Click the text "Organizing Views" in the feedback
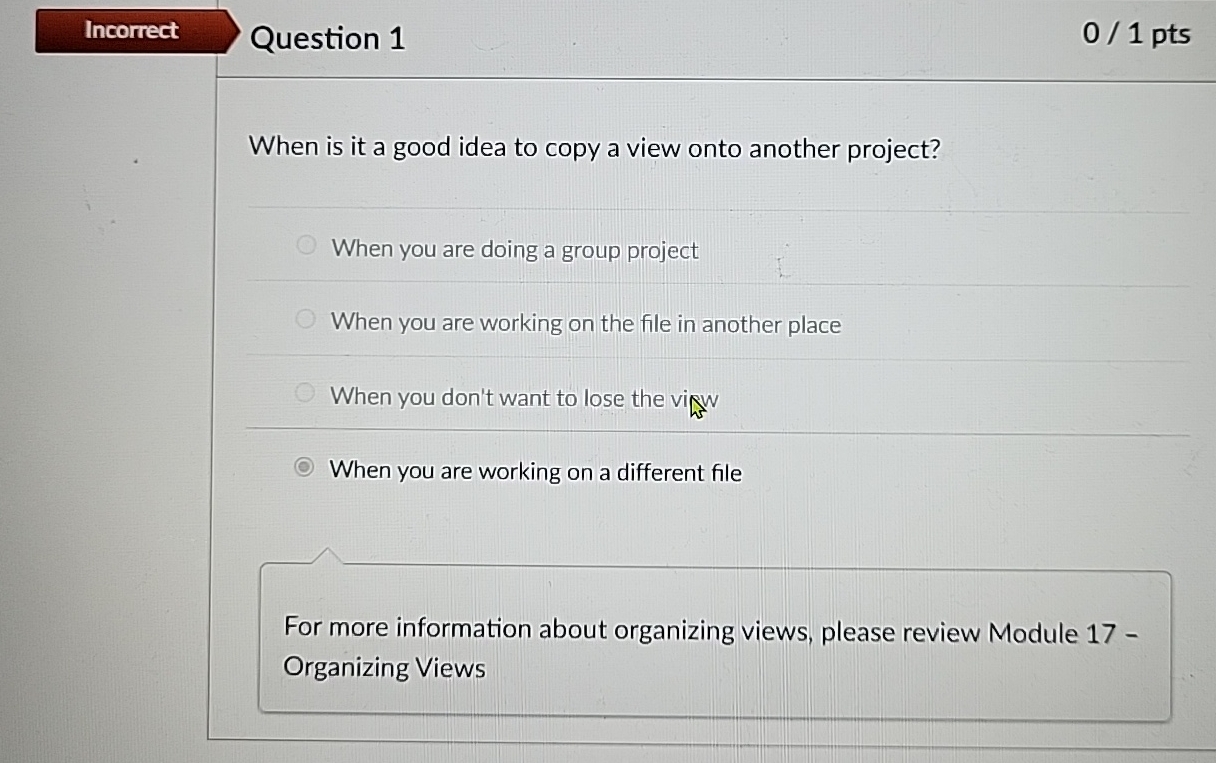 [384, 668]
